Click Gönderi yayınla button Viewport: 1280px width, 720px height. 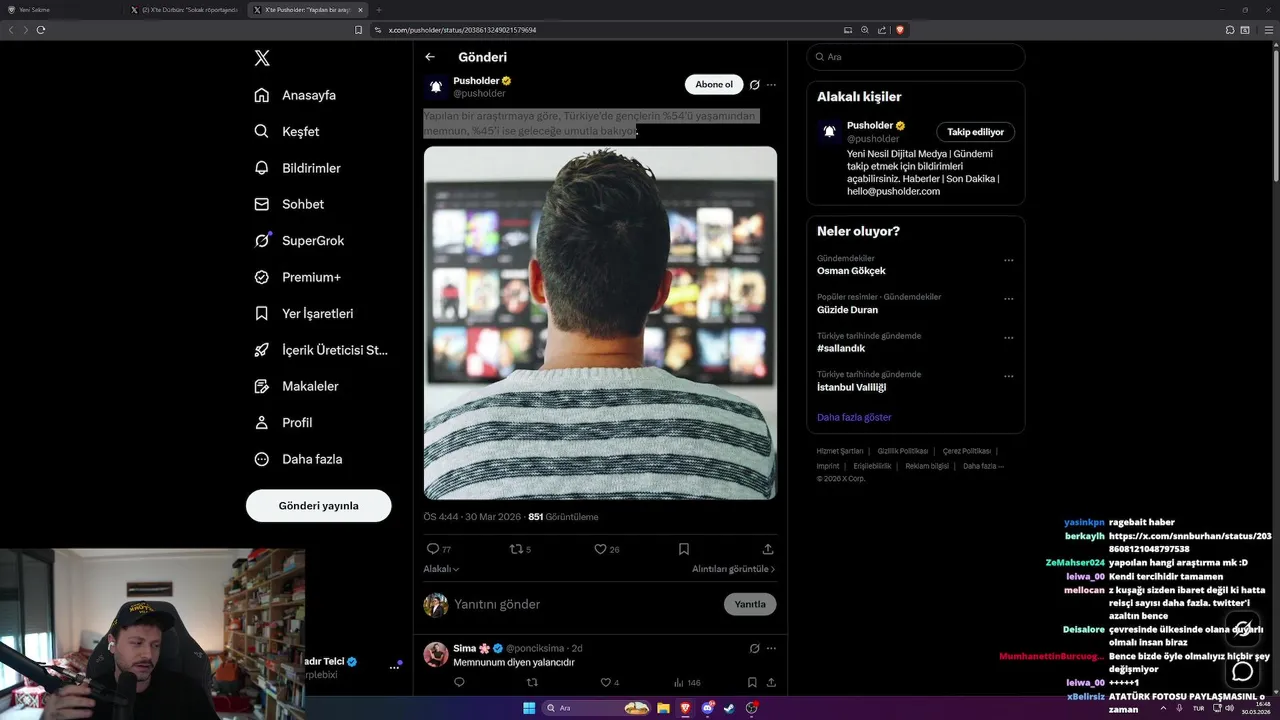click(x=318, y=505)
